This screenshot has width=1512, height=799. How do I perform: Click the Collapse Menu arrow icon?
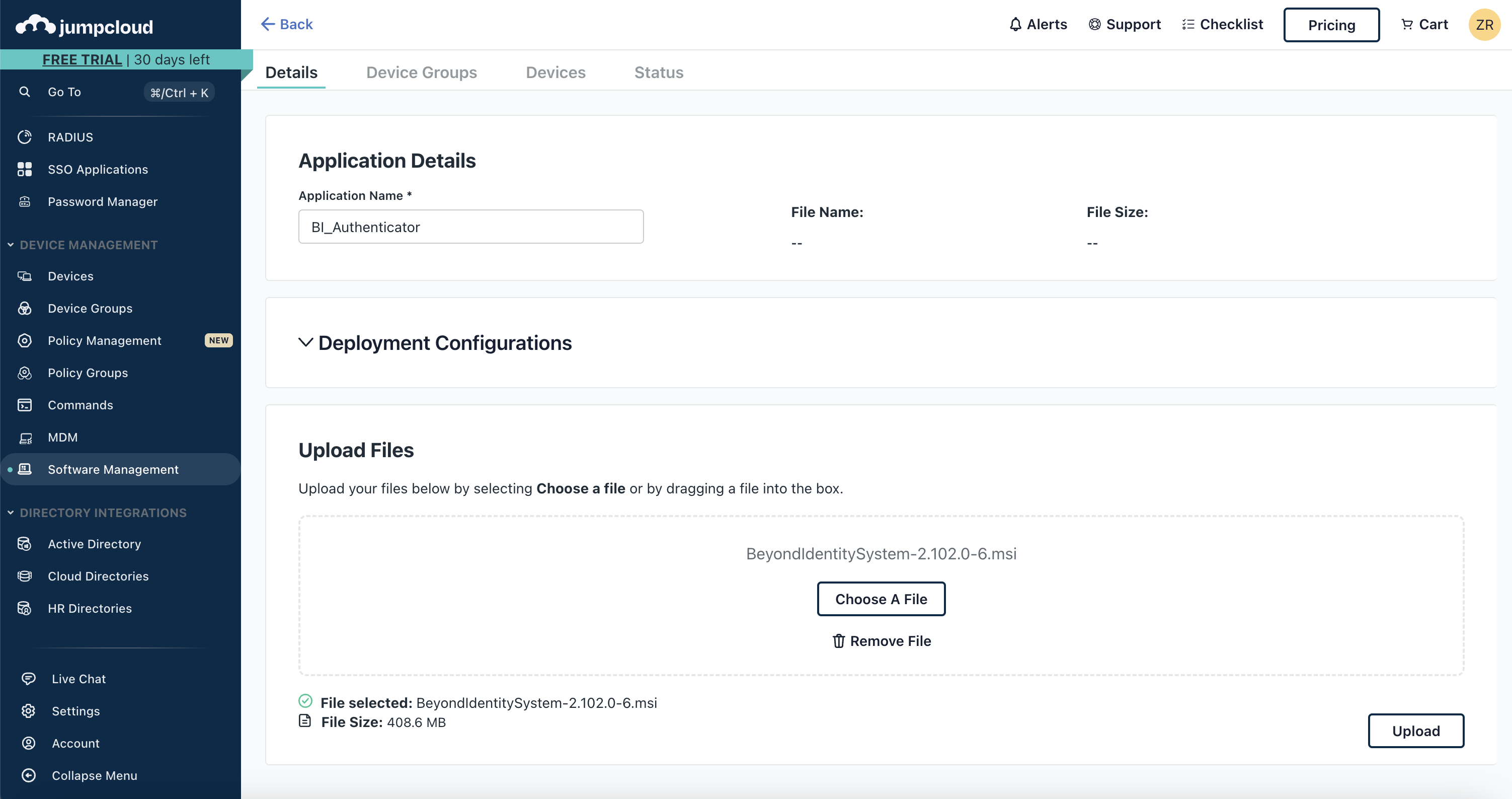pyautogui.click(x=28, y=775)
